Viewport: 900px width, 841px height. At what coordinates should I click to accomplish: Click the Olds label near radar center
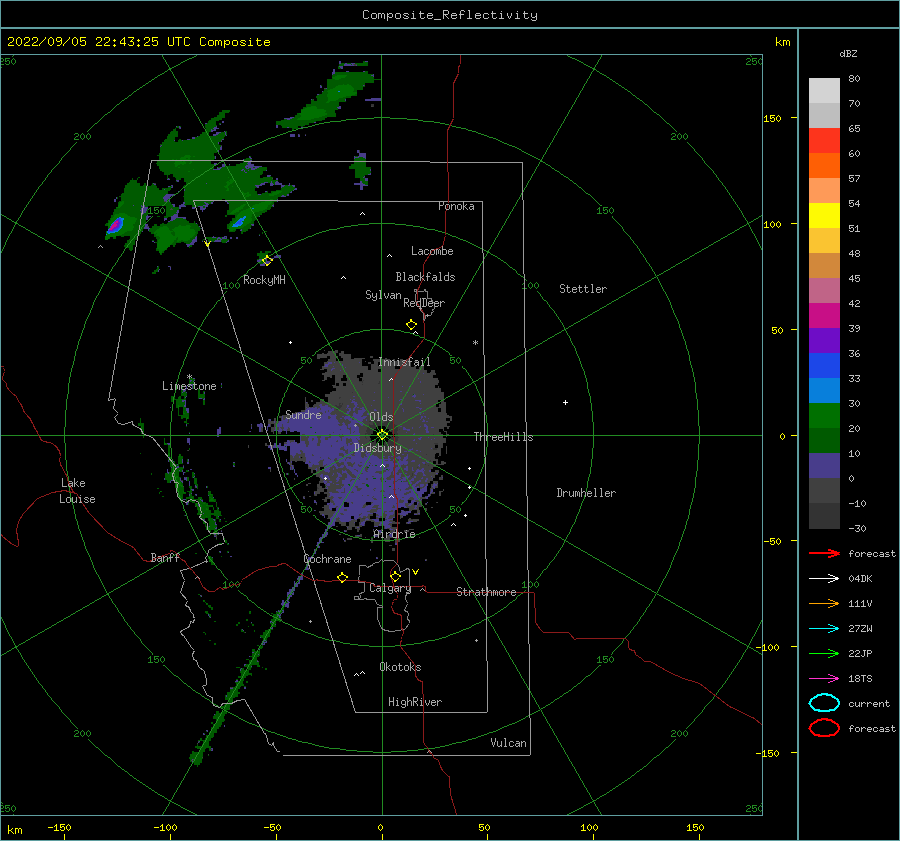[381, 417]
